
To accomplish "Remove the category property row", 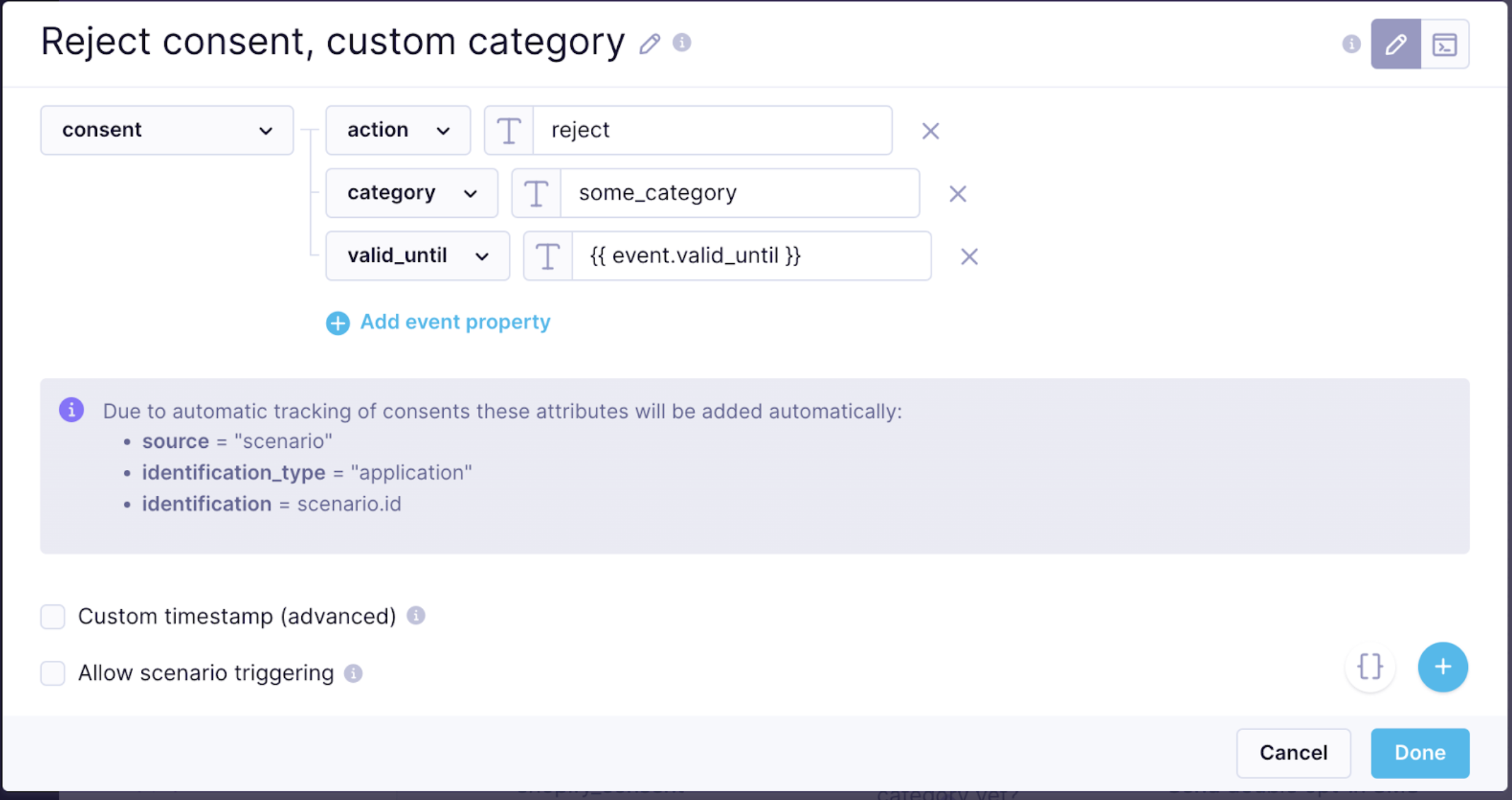I will pyautogui.click(x=957, y=194).
